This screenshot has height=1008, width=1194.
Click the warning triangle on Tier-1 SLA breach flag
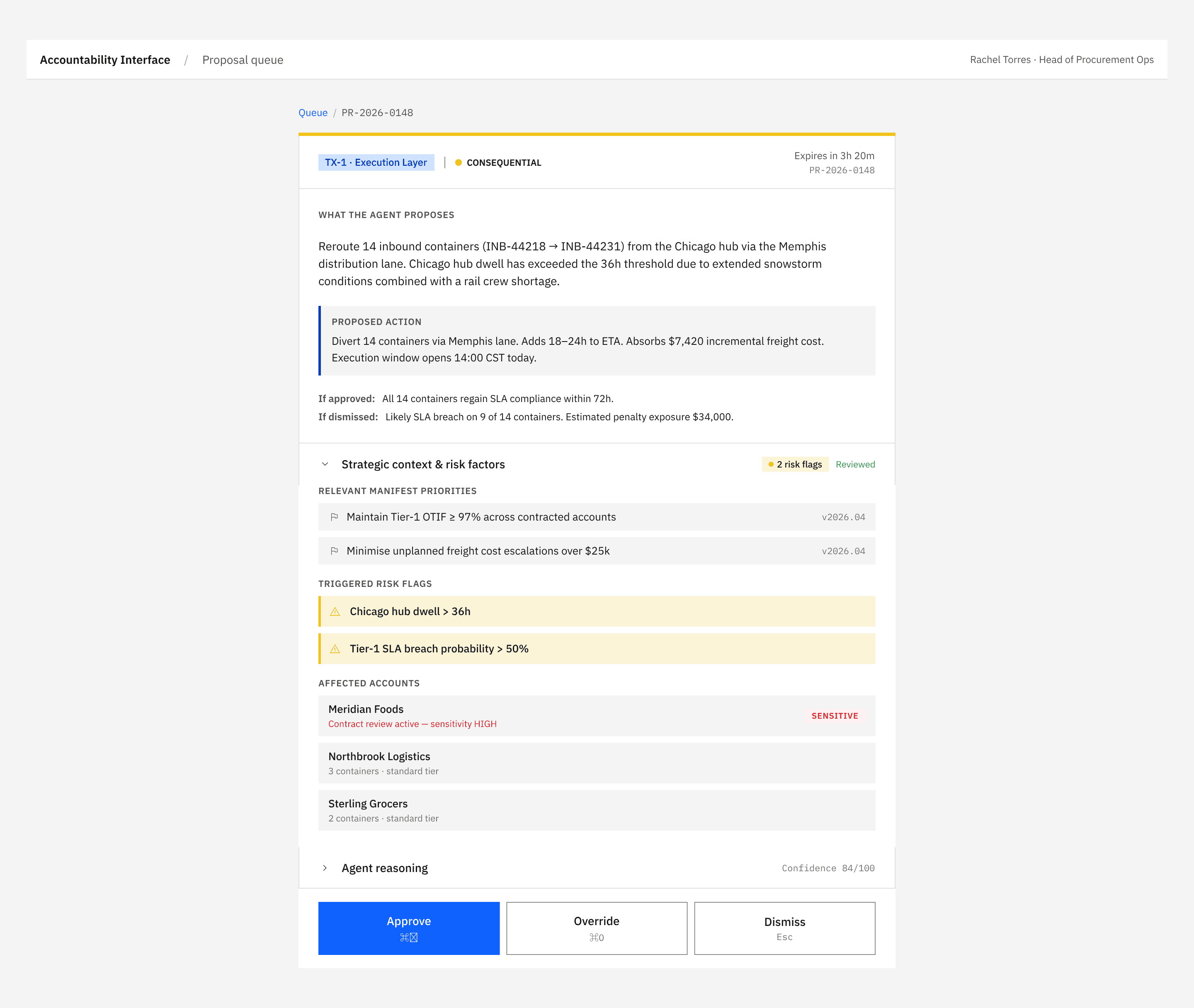(x=335, y=649)
